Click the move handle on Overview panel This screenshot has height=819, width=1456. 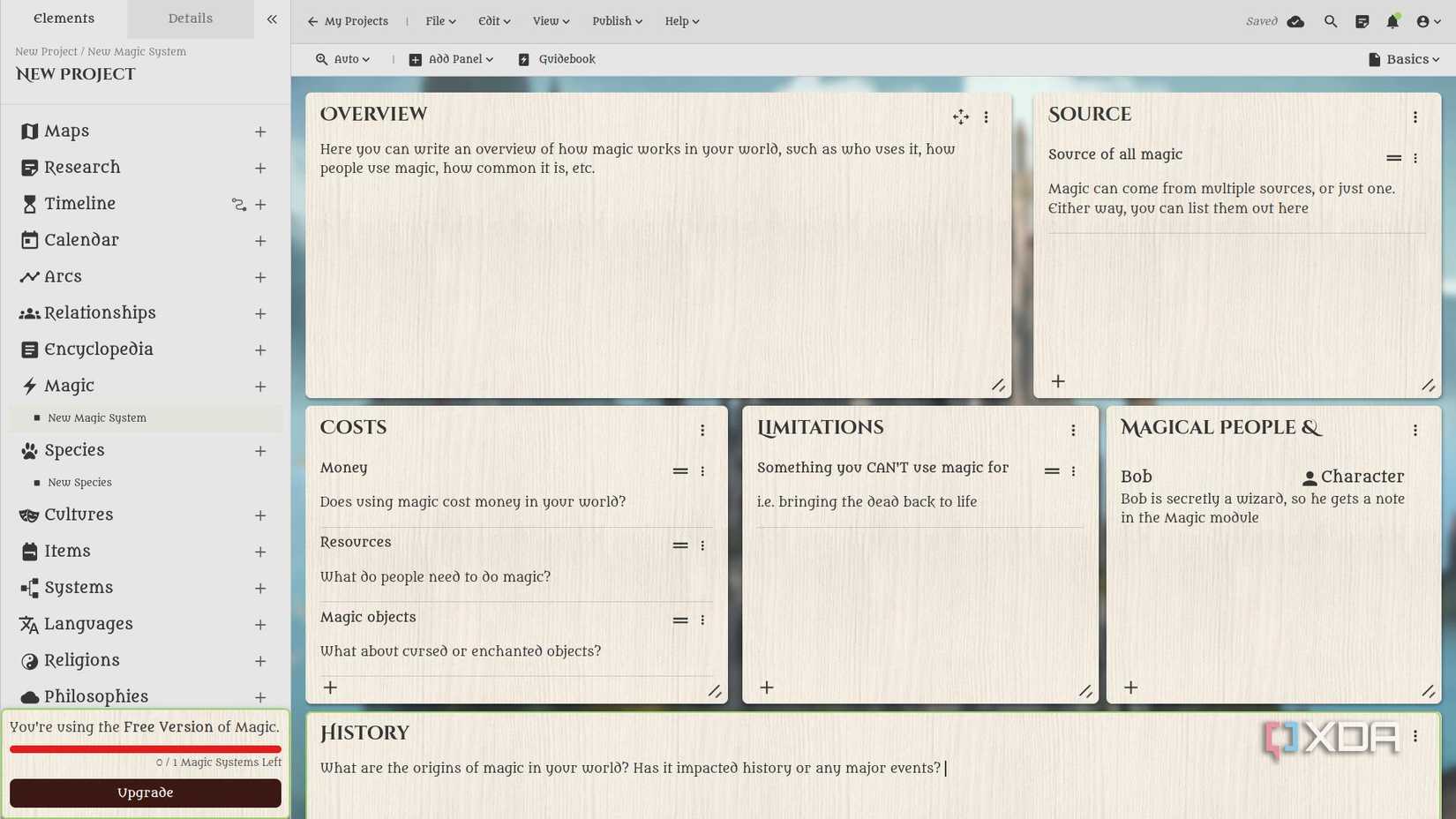pyautogui.click(x=960, y=116)
